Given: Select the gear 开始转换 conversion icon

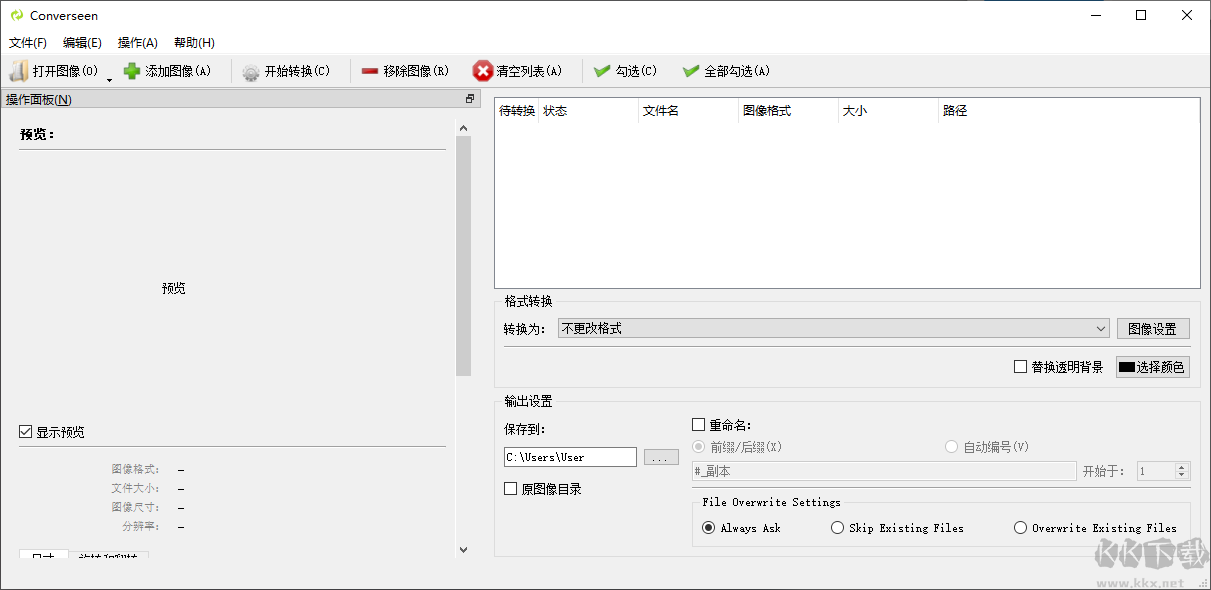Looking at the screenshot, I should pos(249,70).
